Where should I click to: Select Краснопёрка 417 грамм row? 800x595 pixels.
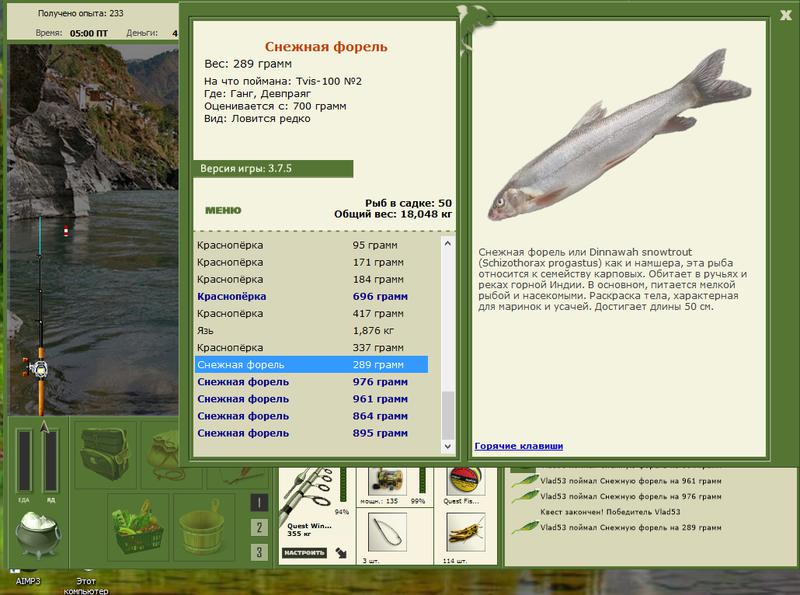tap(312, 313)
